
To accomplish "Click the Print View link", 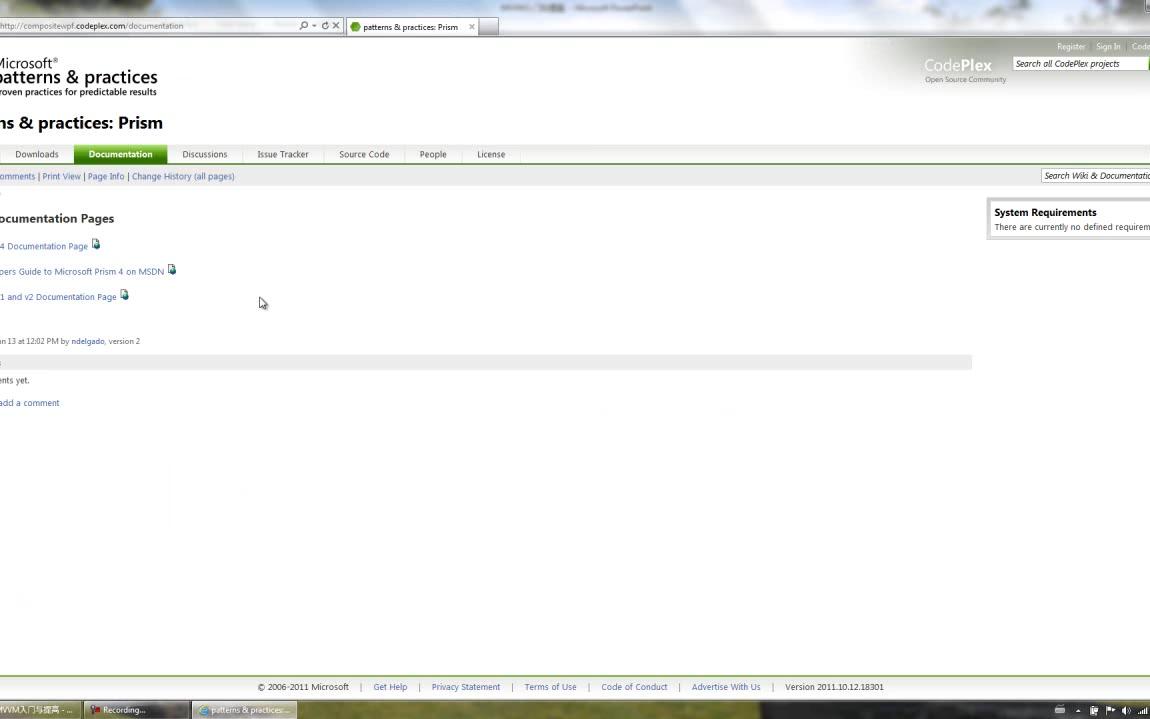I will pos(62,176).
